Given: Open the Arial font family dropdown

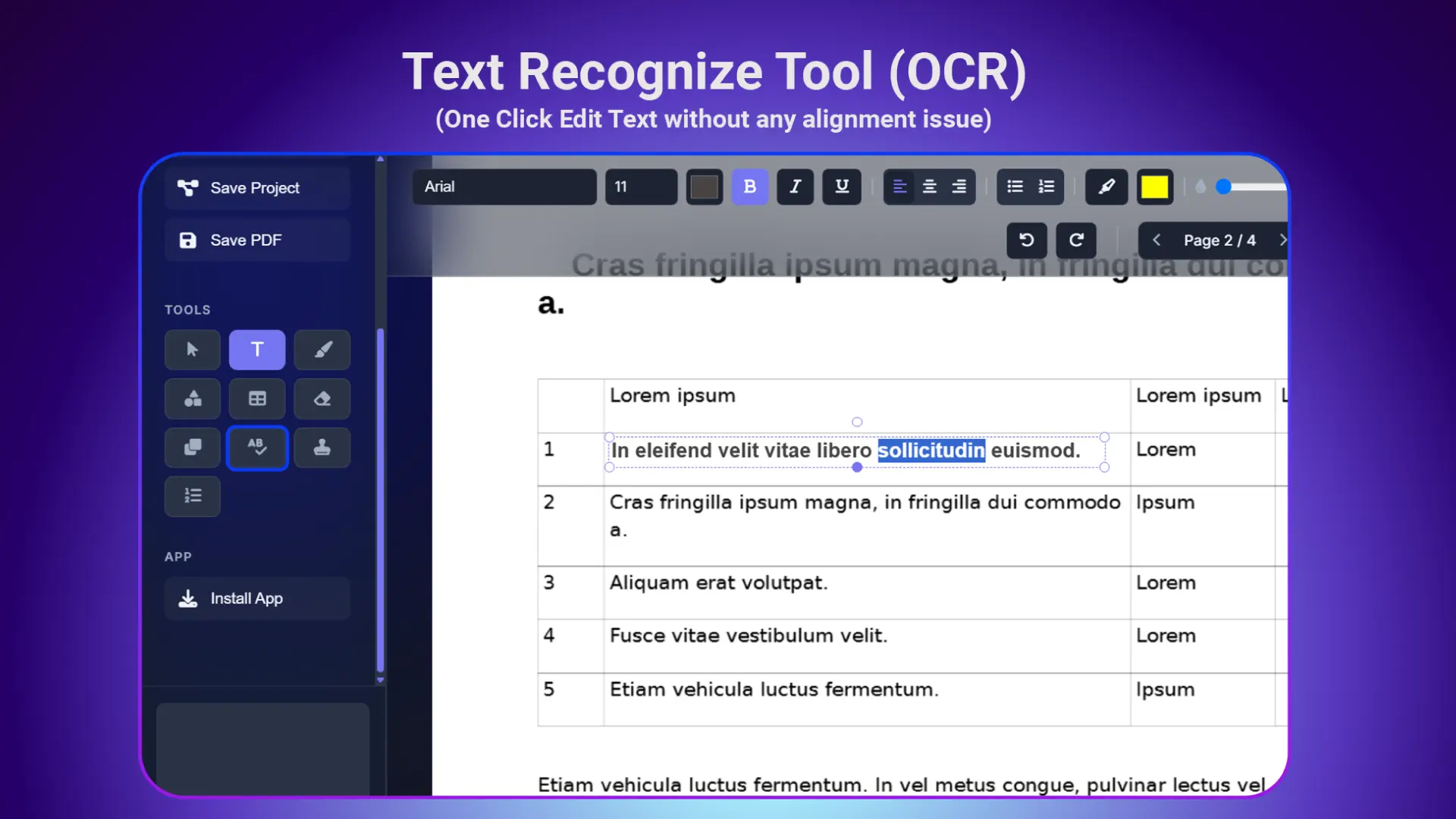Looking at the screenshot, I should pos(504,187).
